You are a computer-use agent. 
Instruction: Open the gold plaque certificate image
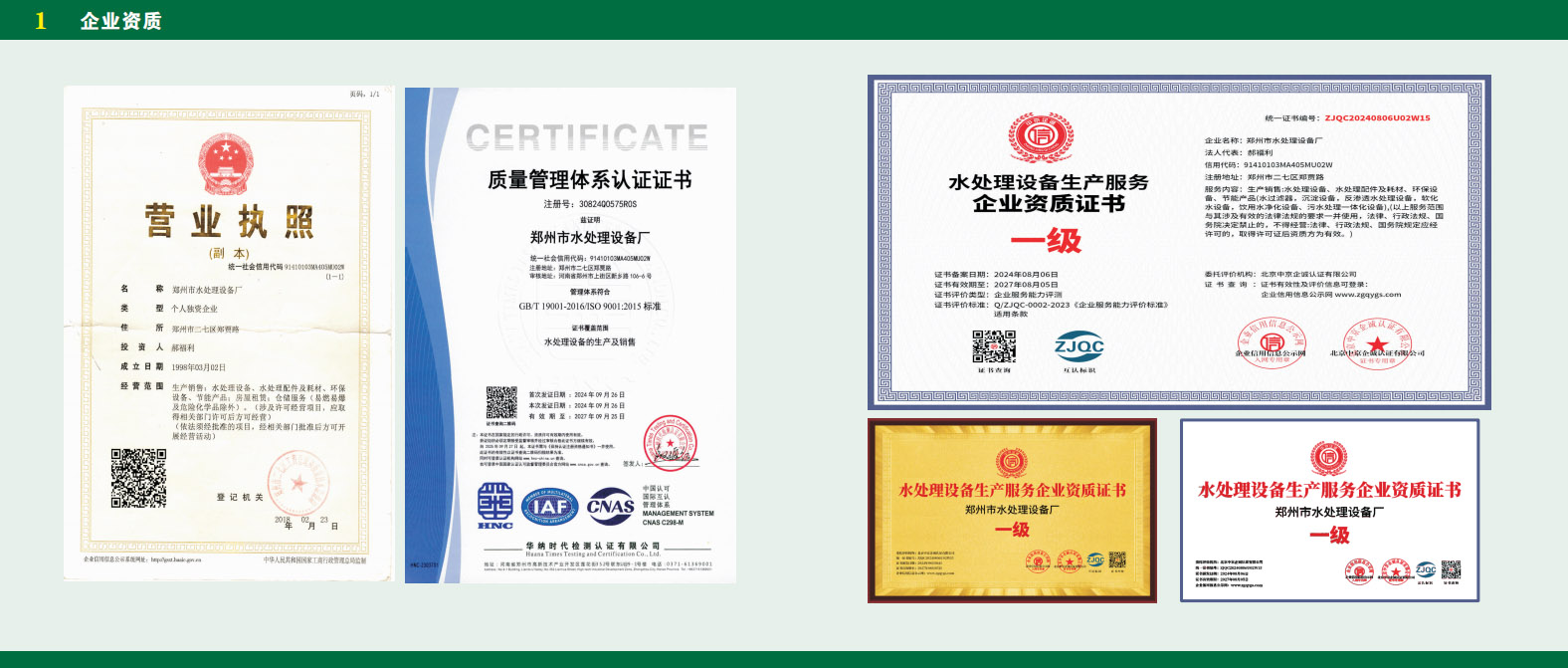1012,511
